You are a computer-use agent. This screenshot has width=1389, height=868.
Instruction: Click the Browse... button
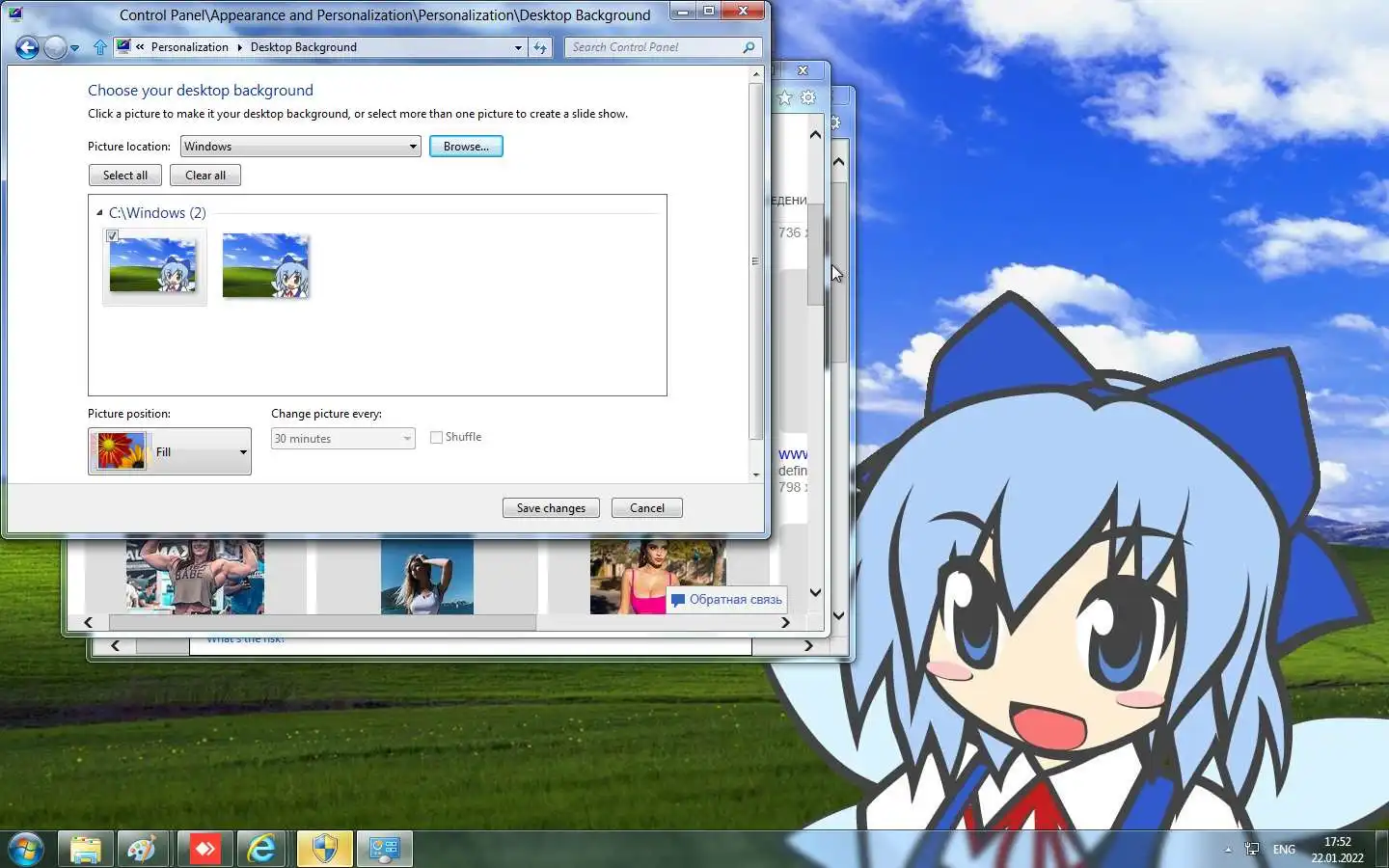coord(466,147)
